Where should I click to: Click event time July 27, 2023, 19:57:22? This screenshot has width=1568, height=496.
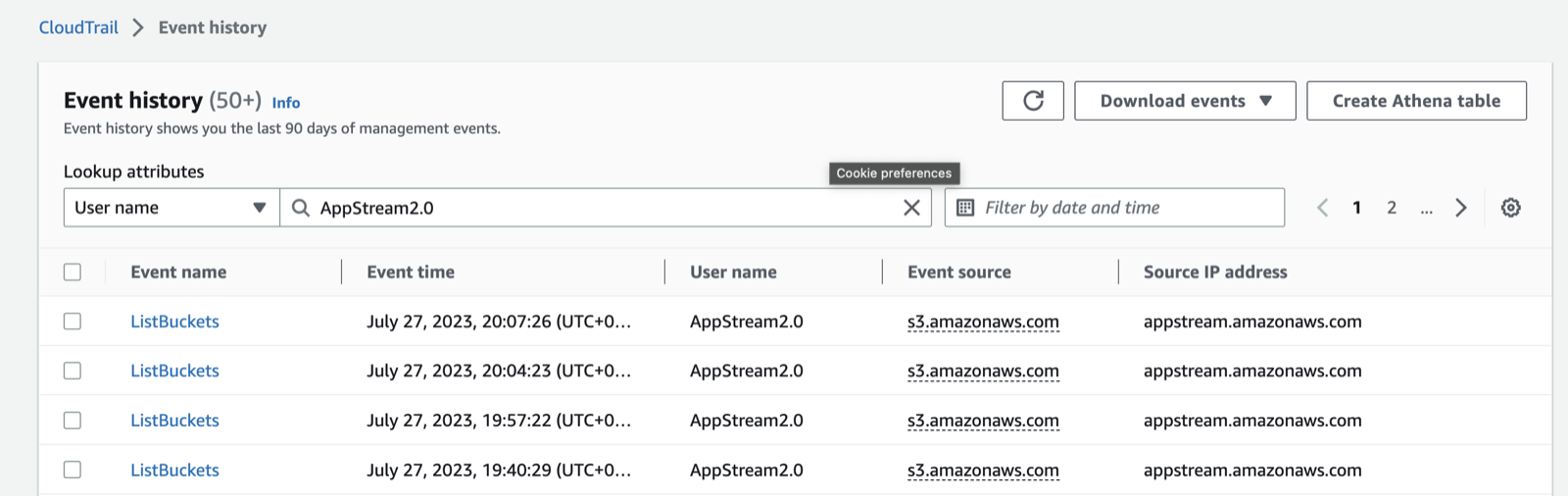click(499, 421)
